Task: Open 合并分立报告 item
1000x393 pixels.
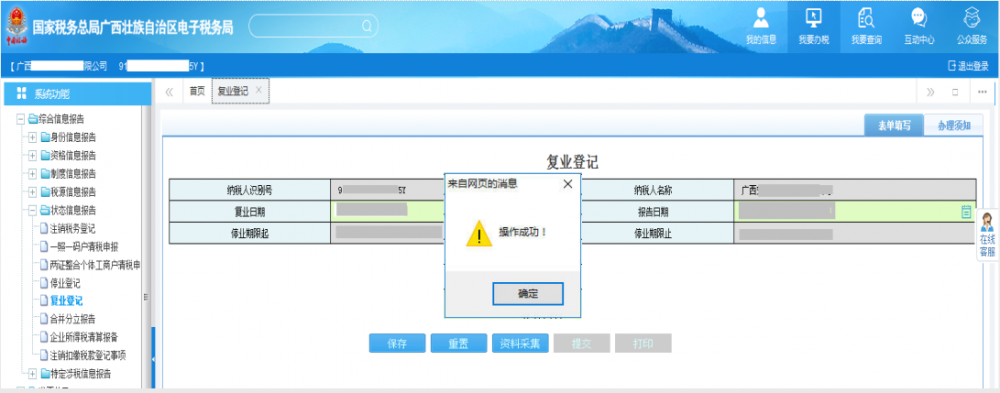Action: tap(73, 318)
